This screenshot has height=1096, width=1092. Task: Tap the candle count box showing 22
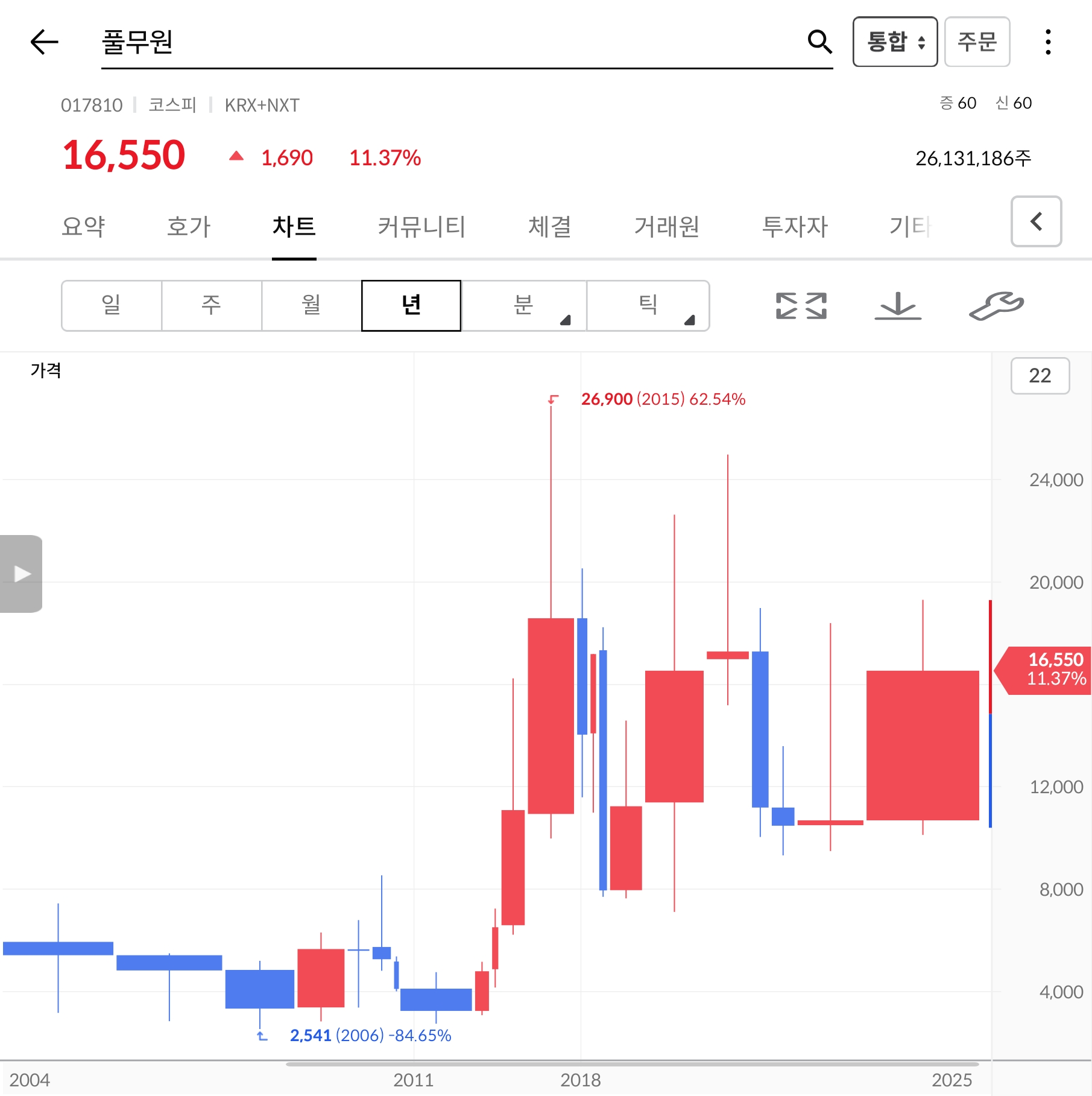[1040, 376]
